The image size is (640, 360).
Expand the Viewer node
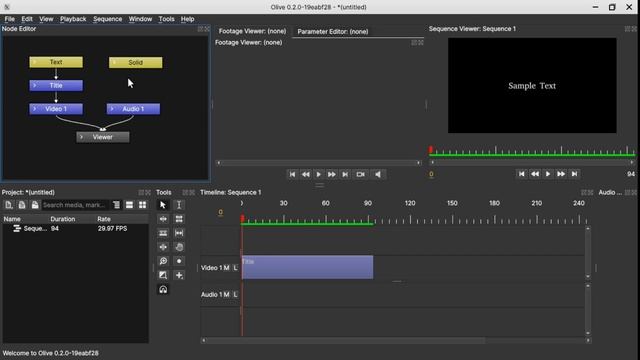tap(81, 137)
